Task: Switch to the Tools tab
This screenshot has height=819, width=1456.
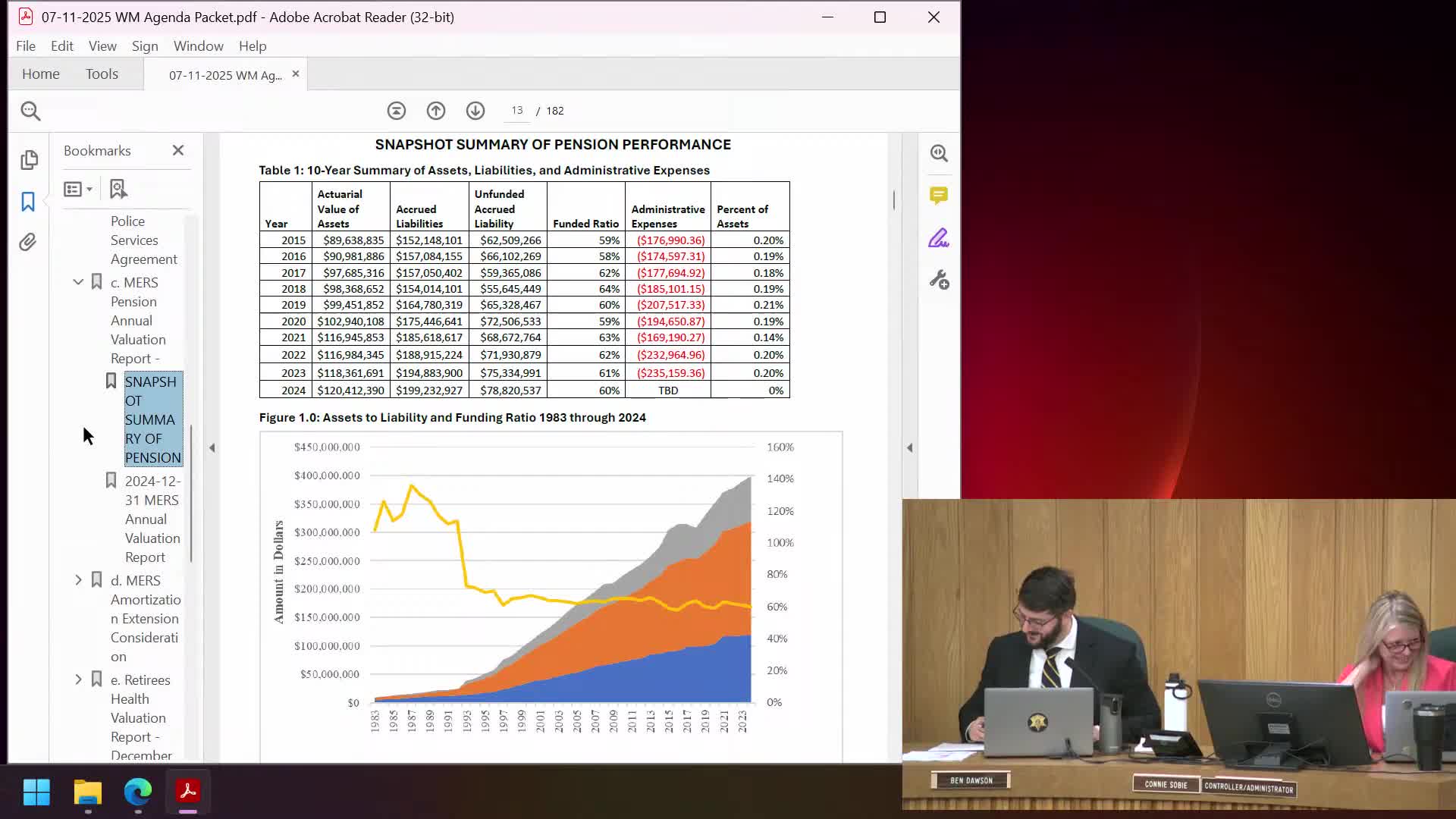Action: click(x=102, y=74)
